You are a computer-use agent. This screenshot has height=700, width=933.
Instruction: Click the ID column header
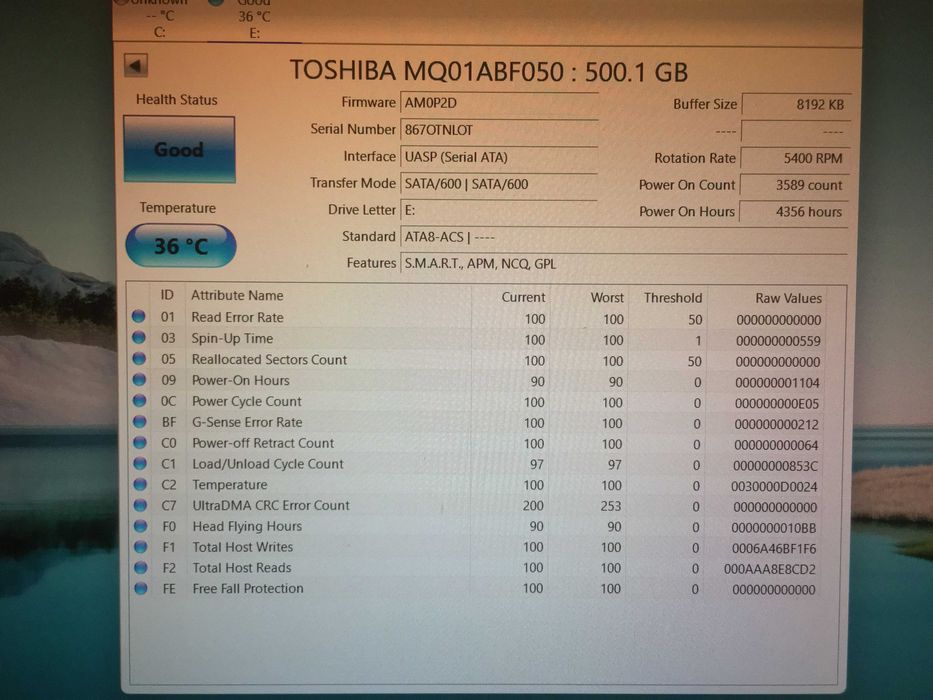point(167,295)
